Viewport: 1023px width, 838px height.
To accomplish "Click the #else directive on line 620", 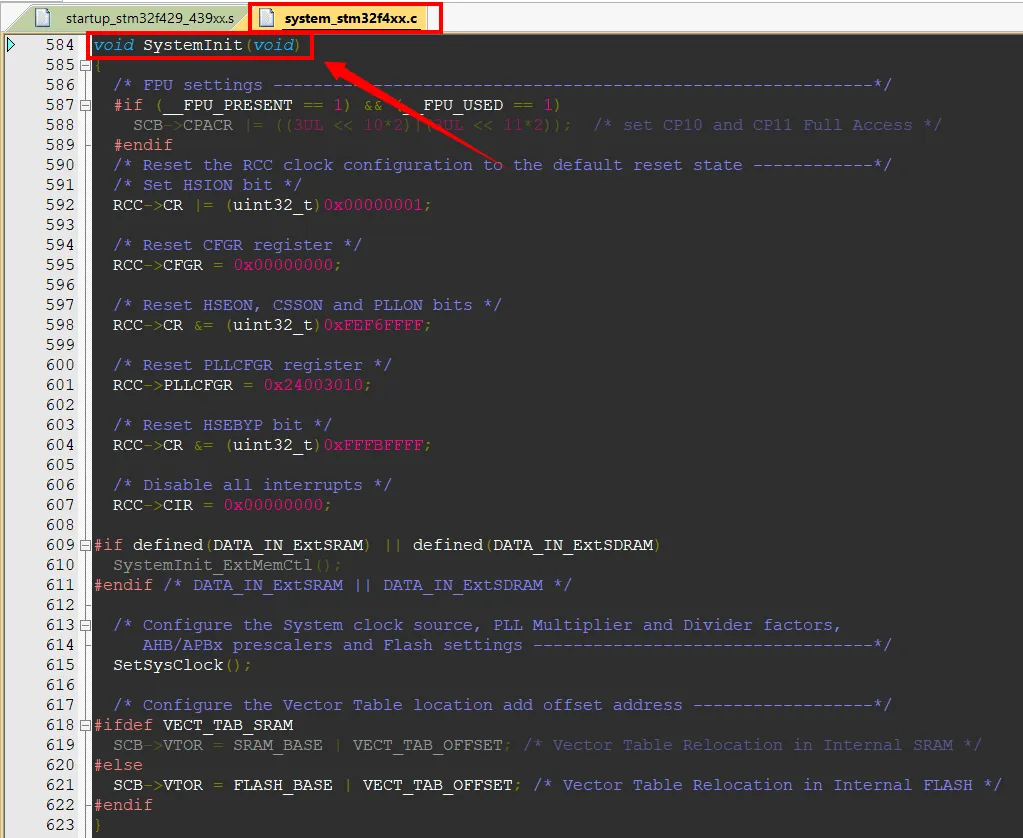I will tap(118, 765).
